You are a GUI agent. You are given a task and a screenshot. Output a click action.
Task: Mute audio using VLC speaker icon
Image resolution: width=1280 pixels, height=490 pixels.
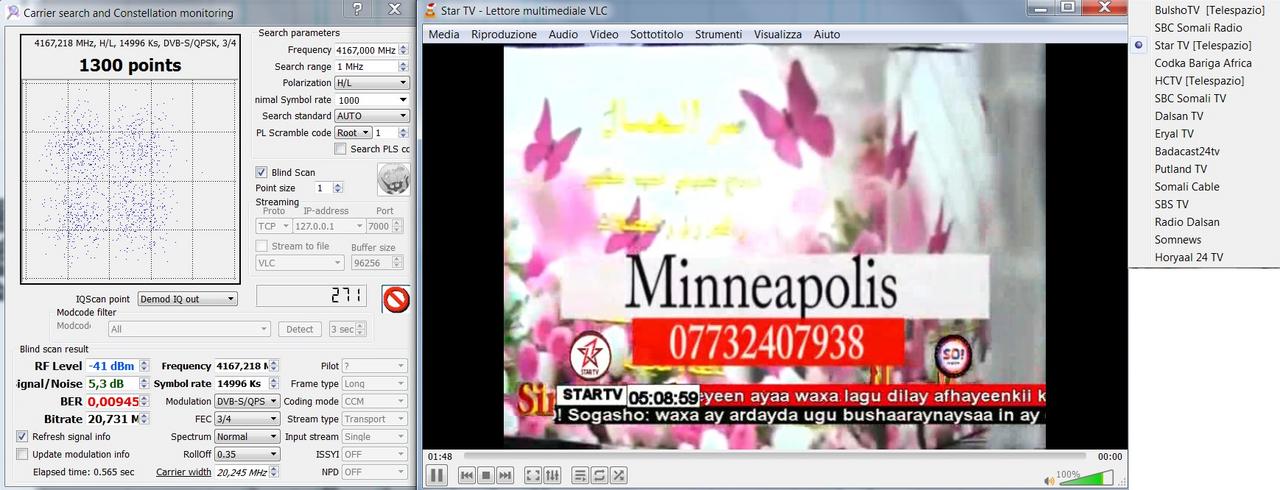(1050, 480)
